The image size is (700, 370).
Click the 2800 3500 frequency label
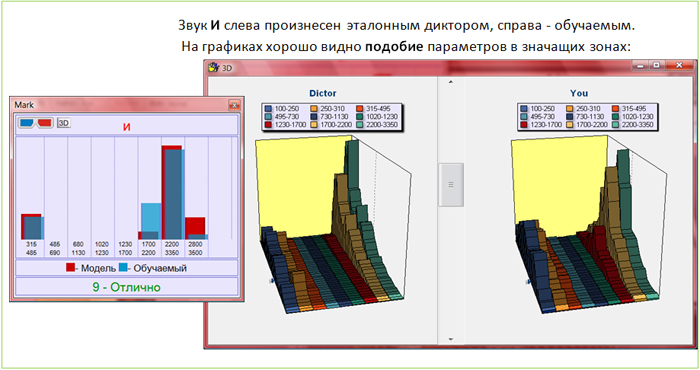point(195,249)
